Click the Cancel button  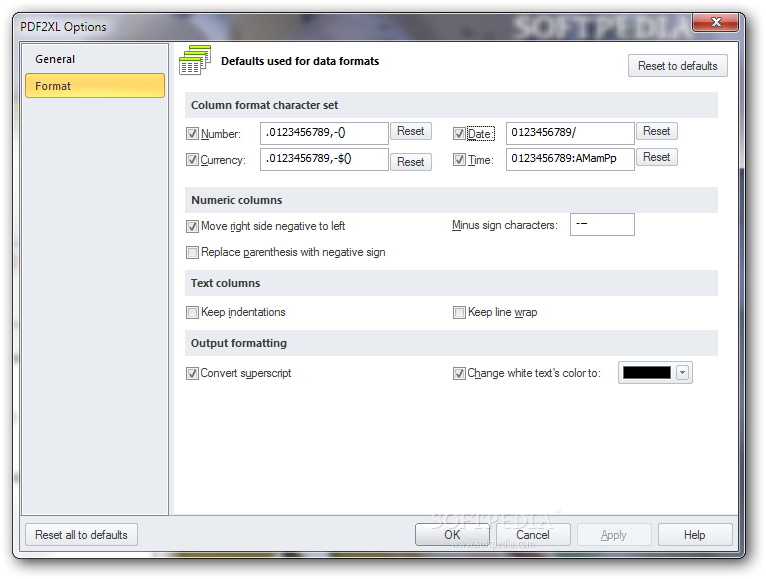coord(533,535)
